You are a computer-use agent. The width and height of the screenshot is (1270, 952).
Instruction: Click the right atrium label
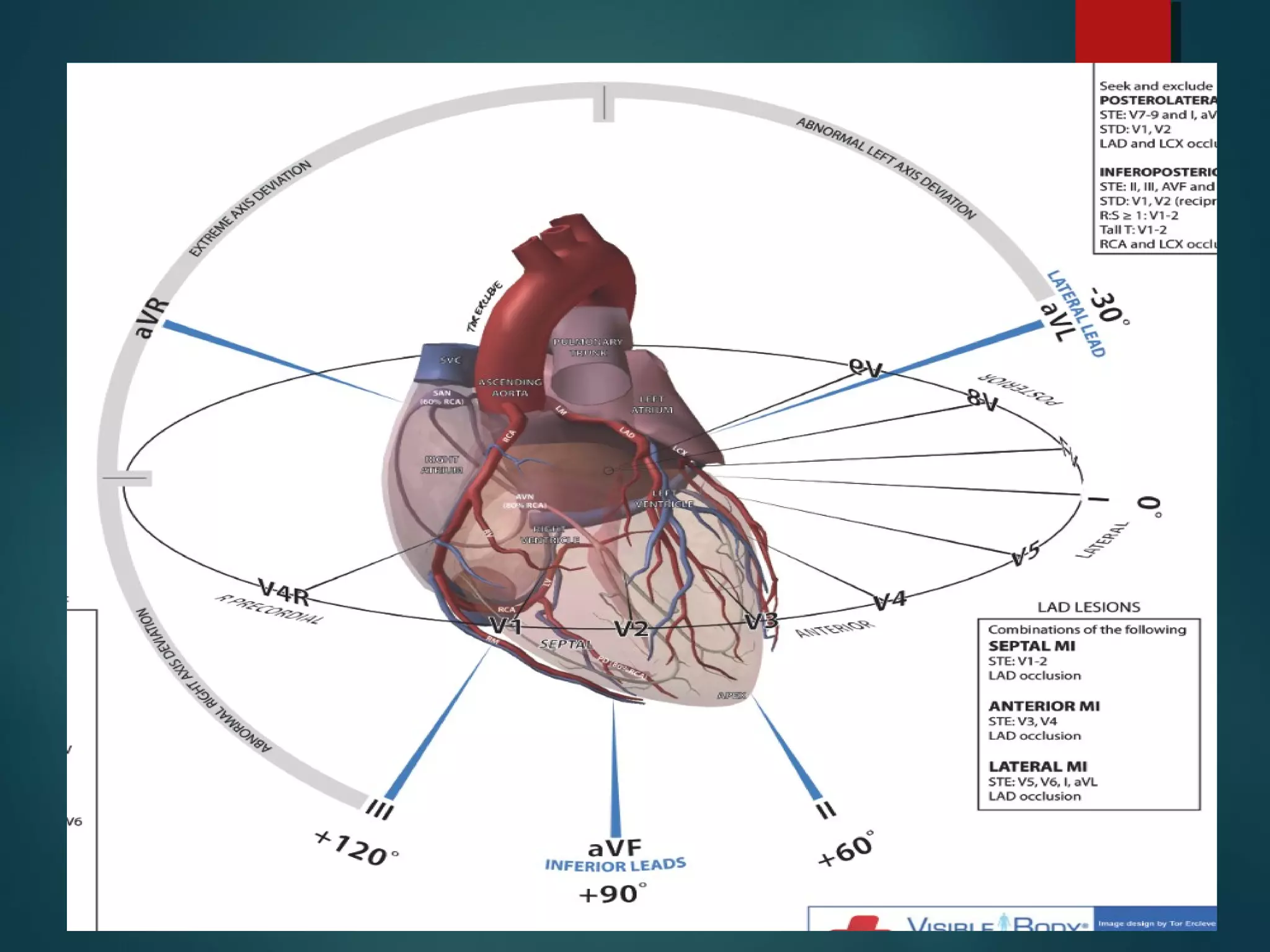click(442, 464)
